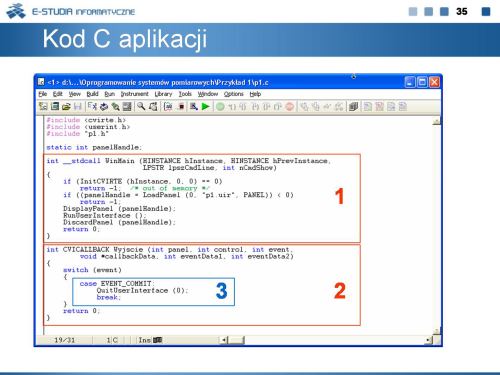The width and height of the screenshot is (500, 375).
Task: Click the horizontal scrollbar right arrow
Action: 428,340
